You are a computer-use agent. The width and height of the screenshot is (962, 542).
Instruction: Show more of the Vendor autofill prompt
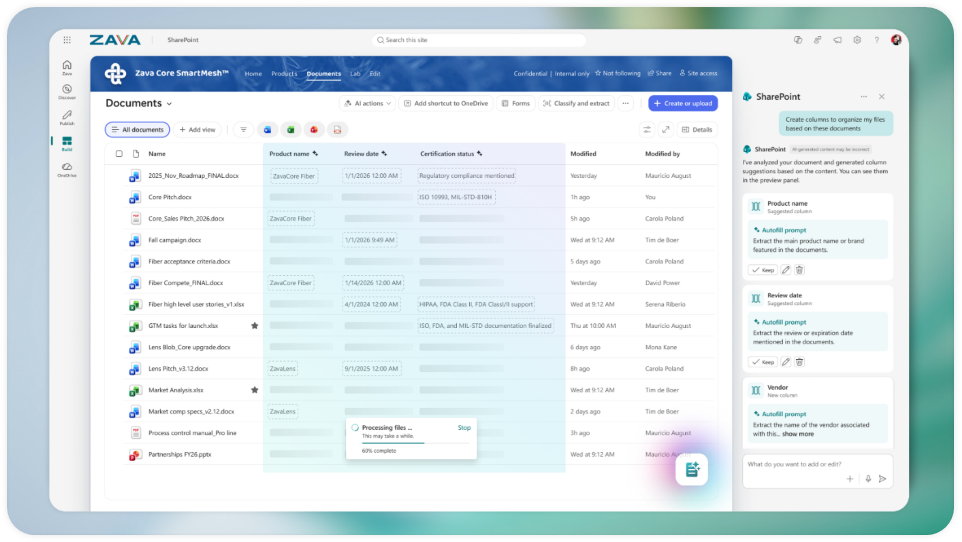pyautogui.click(x=798, y=434)
